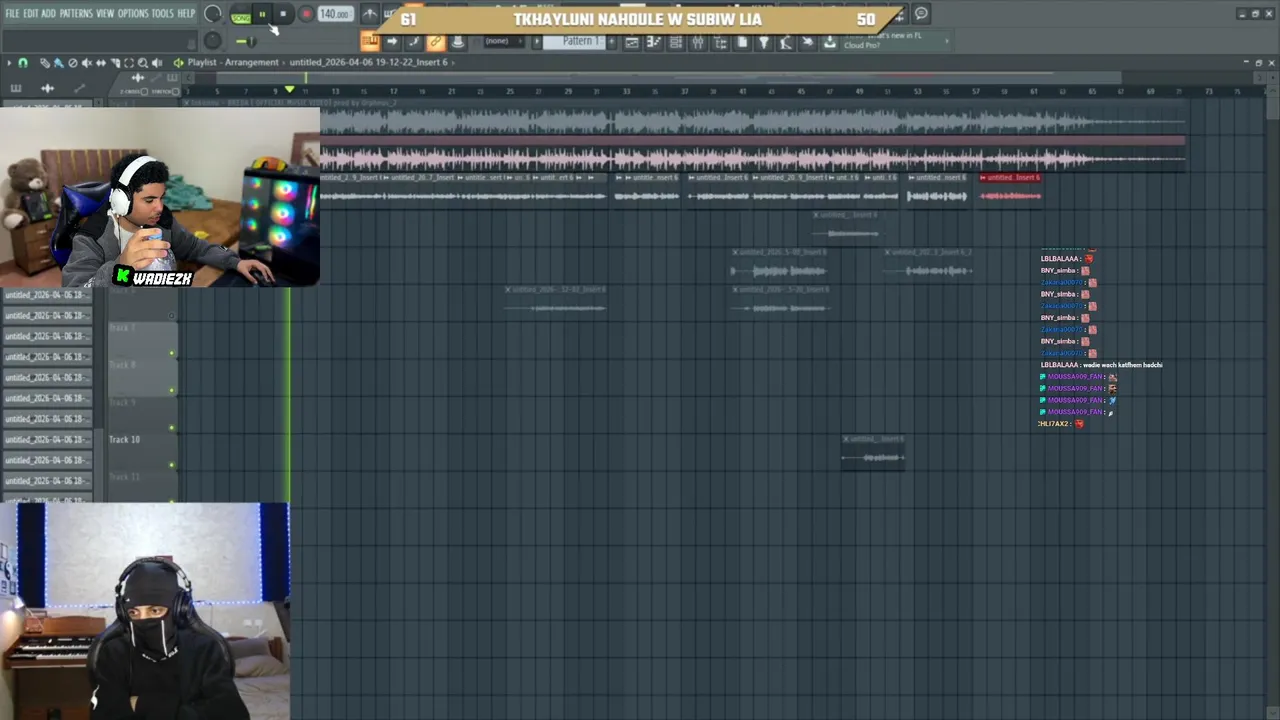Open the Pattern 1 selector

click(x=573, y=41)
